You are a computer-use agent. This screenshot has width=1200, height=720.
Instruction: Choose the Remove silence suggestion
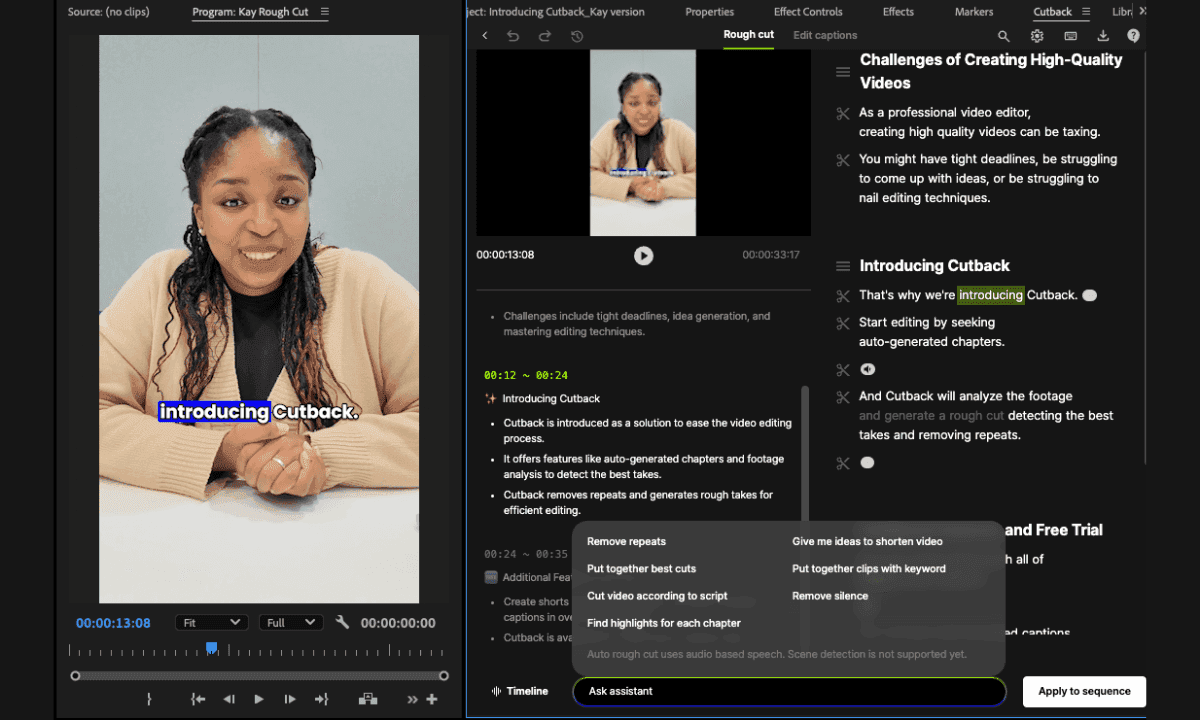(x=830, y=596)
